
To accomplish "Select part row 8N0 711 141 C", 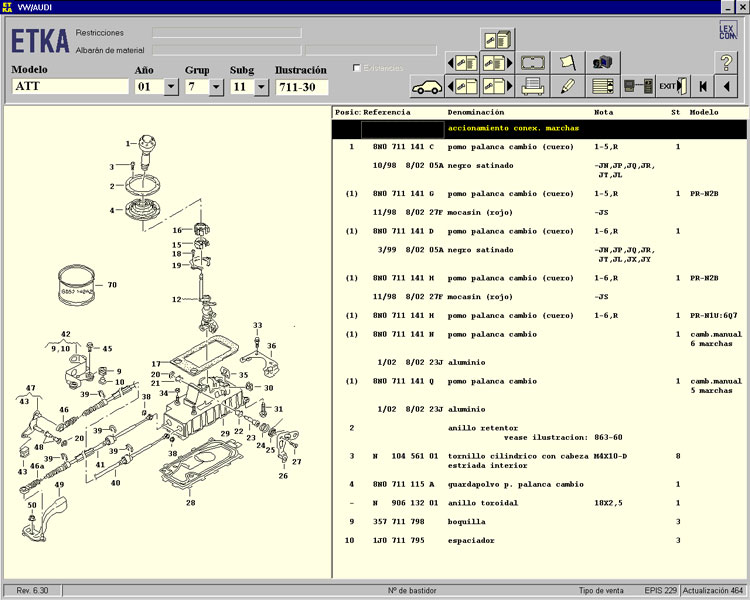I will 539,147.
